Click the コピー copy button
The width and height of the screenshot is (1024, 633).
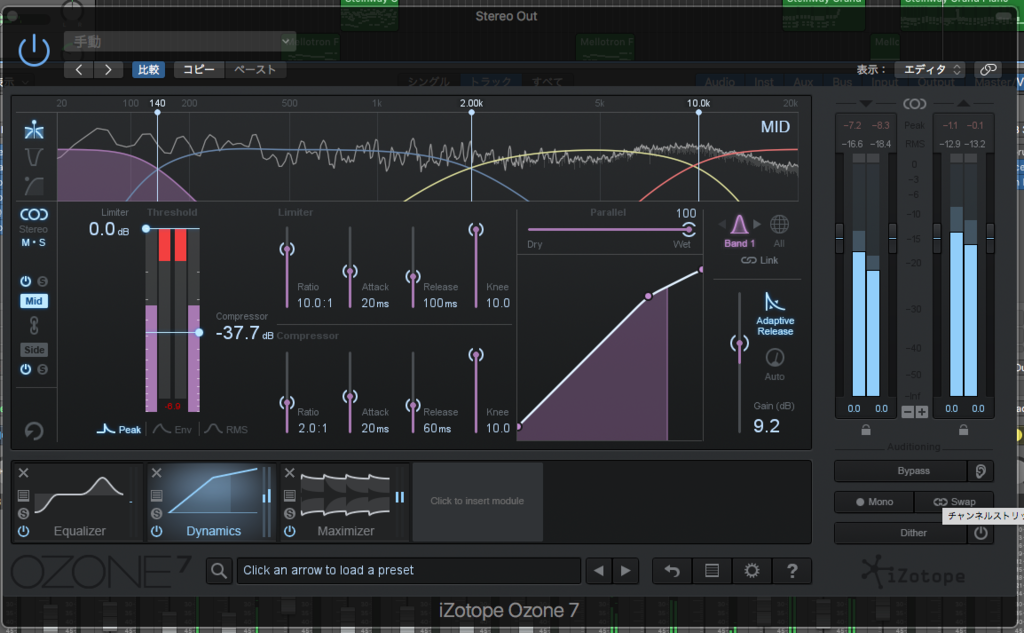click(199, 69)
